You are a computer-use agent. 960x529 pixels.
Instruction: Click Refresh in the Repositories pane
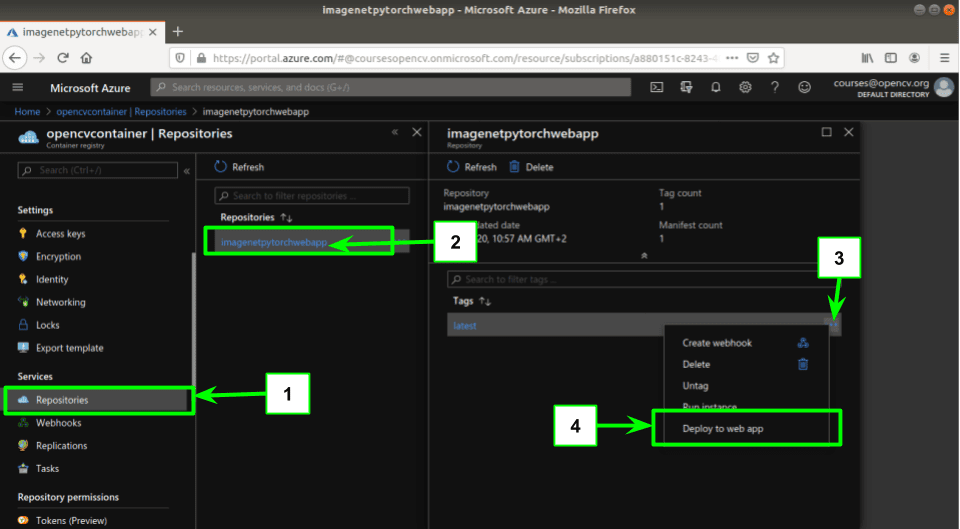pyautogui.click(x=239, y=167)
